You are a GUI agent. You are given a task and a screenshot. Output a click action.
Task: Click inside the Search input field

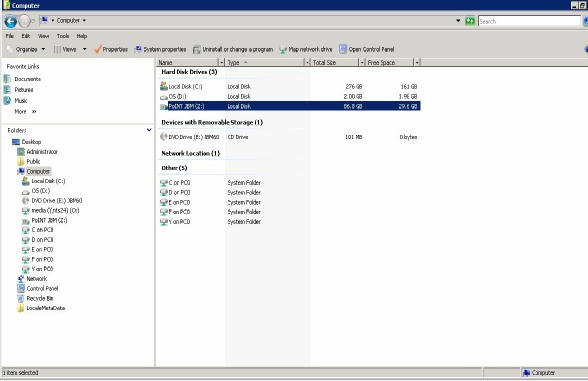coord(529,21)
